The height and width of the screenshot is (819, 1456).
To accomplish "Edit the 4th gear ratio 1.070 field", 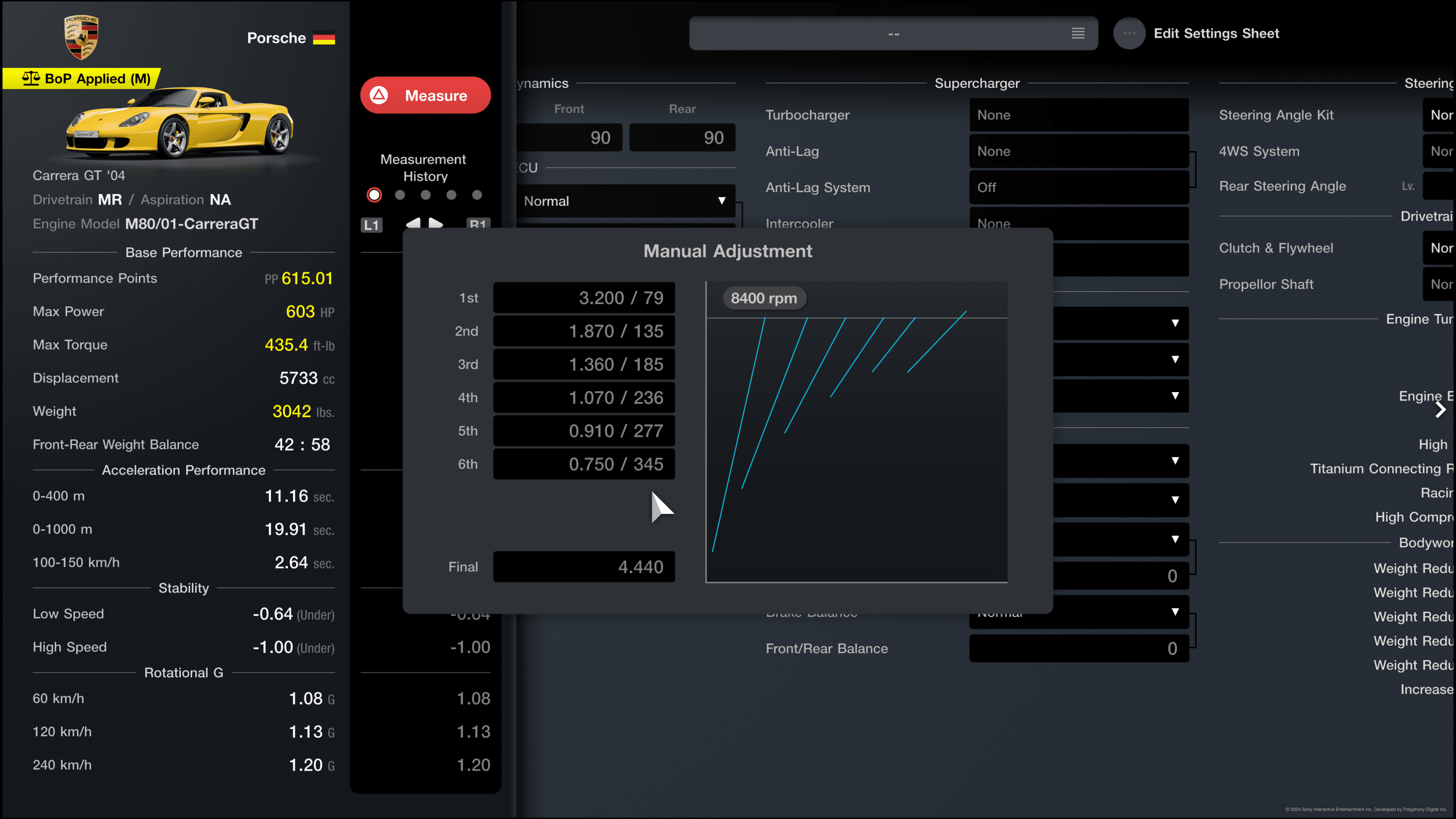I will (584, 398).
